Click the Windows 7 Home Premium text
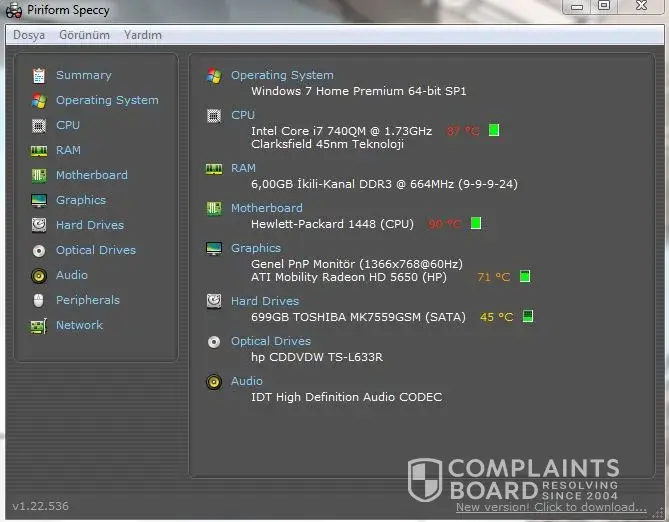 [358, 91]
